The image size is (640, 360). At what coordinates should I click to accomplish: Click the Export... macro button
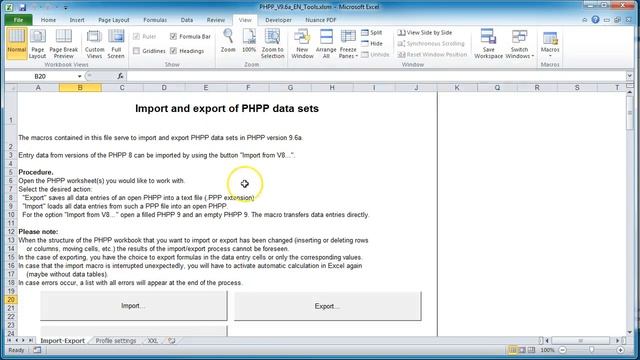pos(327,306)
